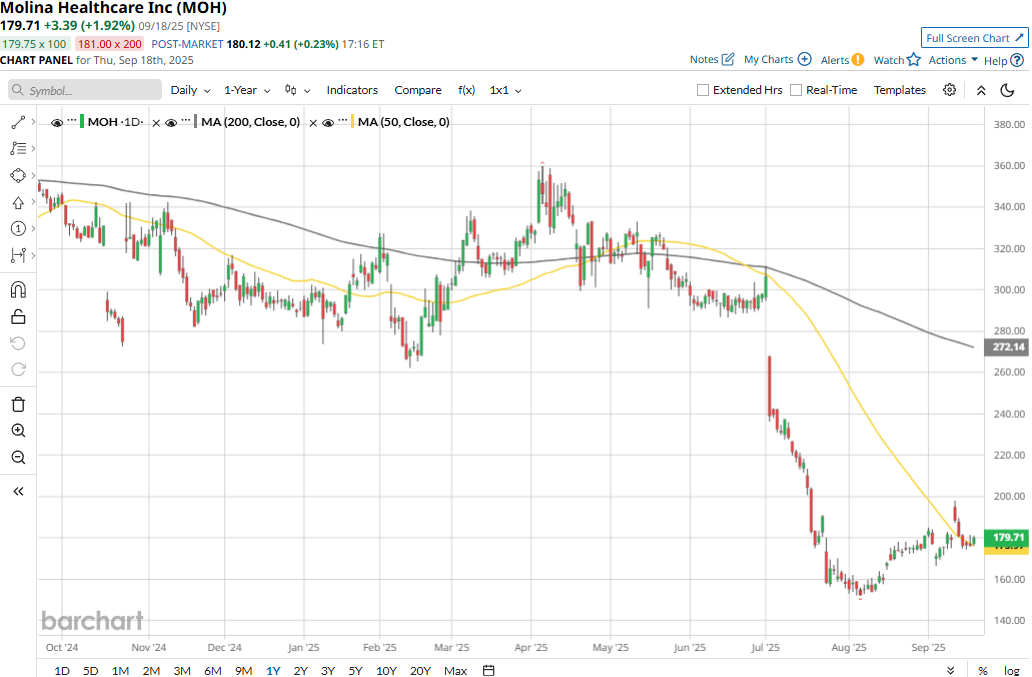Screen dimensions: 1032x677
Task: Open the measurement range tool
Action: (18, 255)
